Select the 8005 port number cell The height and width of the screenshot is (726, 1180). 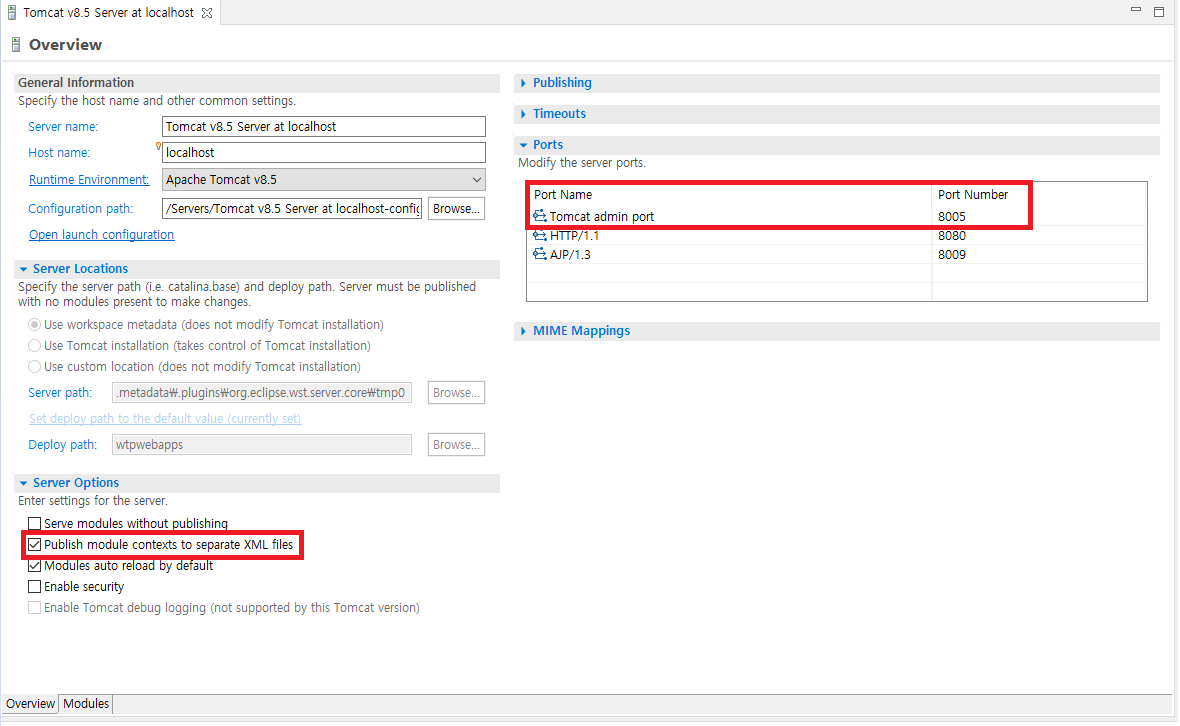click(x=952, y=217)
